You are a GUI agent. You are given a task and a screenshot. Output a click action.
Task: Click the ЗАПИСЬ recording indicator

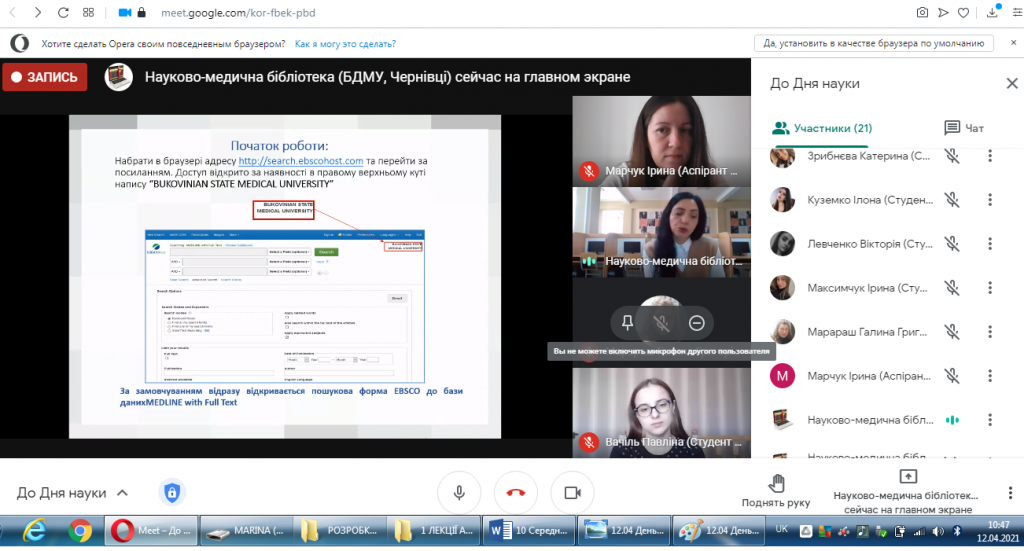click(44, 77)
